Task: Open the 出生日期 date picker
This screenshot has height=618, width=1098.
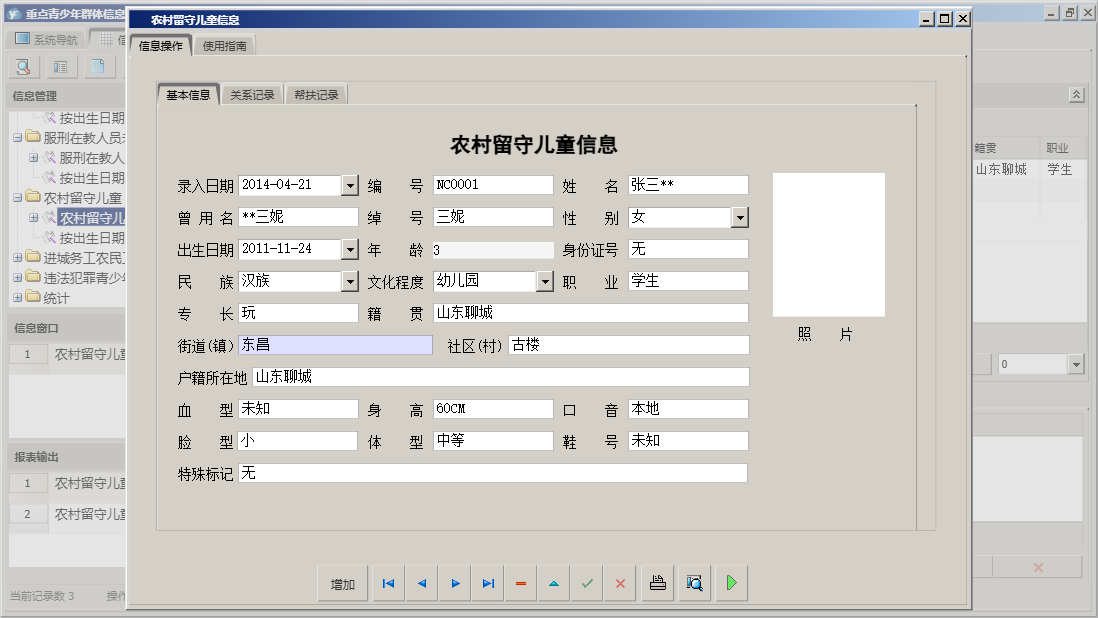Action: tap(349, 249)
